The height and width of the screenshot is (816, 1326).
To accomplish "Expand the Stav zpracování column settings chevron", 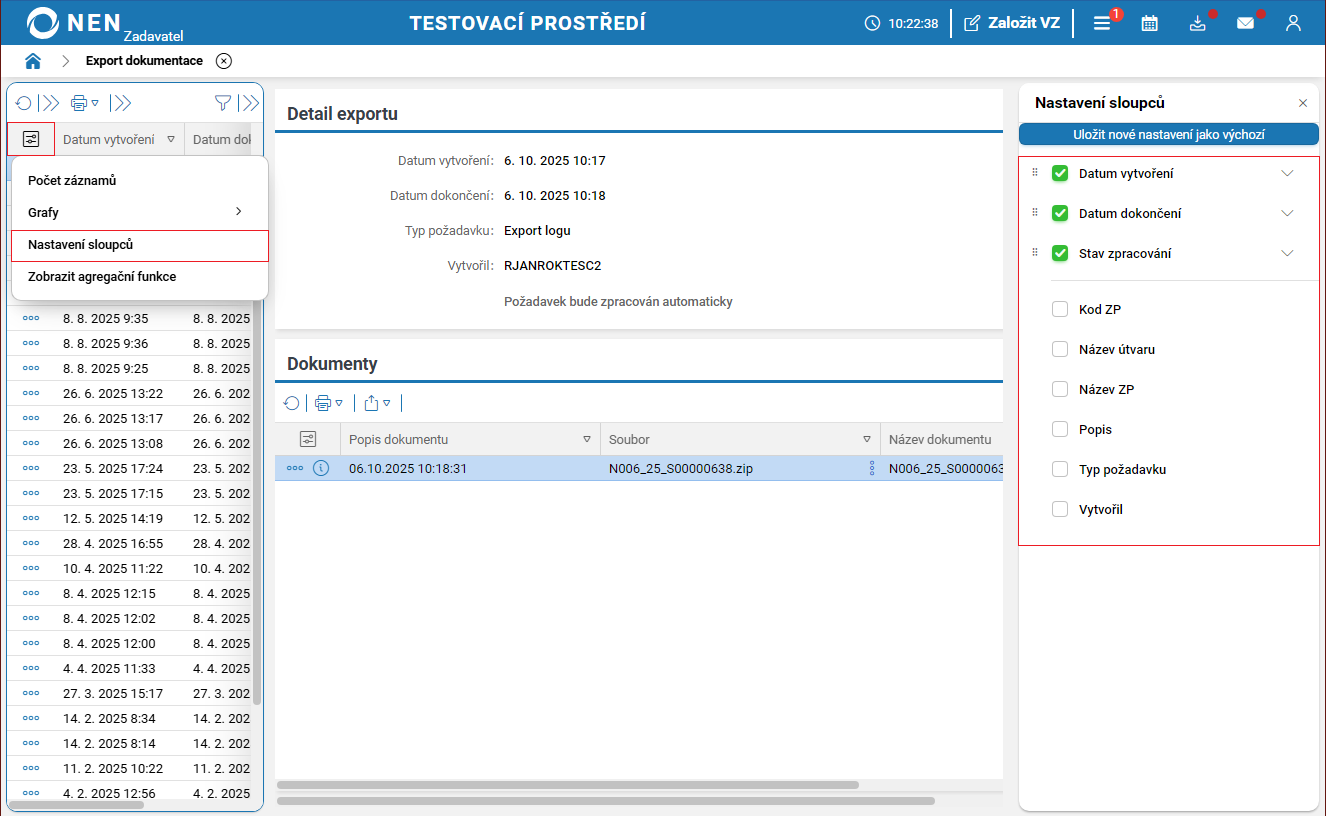I will (x=1287, y=254).
